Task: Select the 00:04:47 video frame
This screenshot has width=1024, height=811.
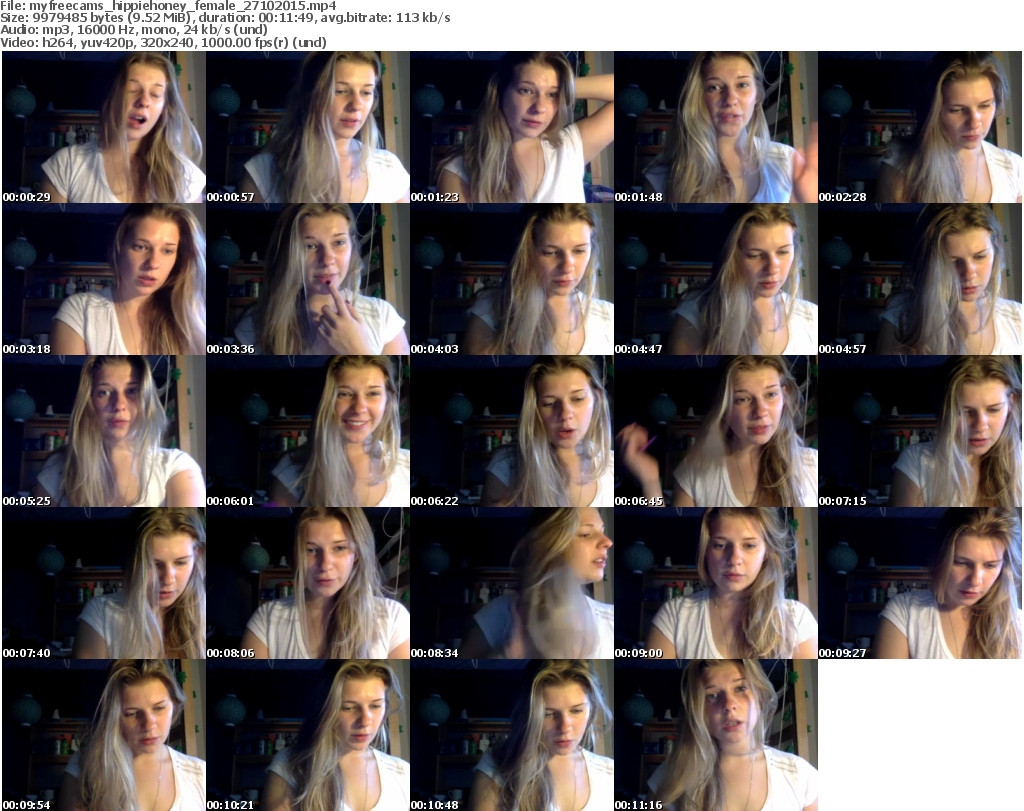Action: click(x=716, y=279)
